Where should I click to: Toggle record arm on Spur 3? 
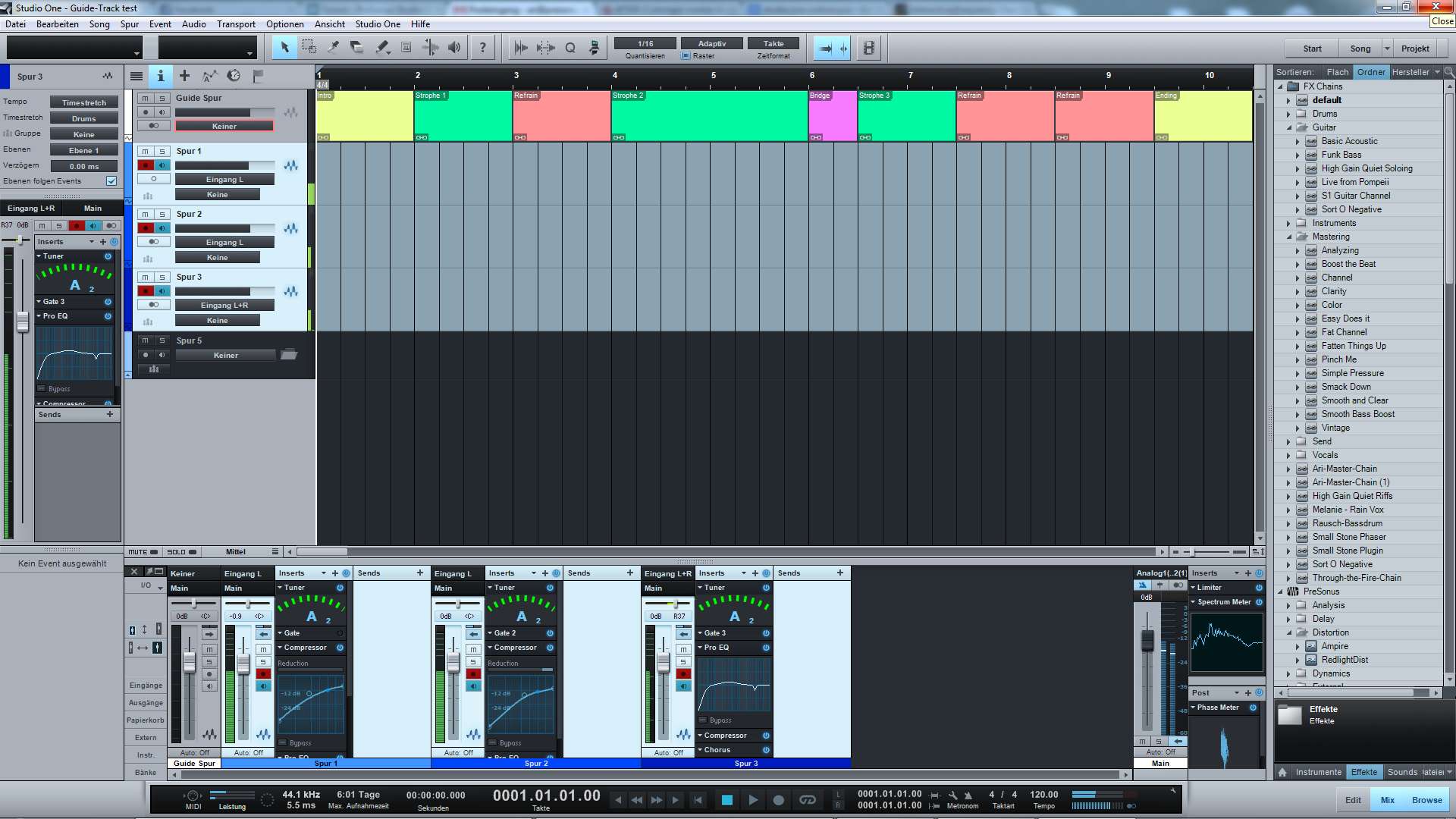145,291
